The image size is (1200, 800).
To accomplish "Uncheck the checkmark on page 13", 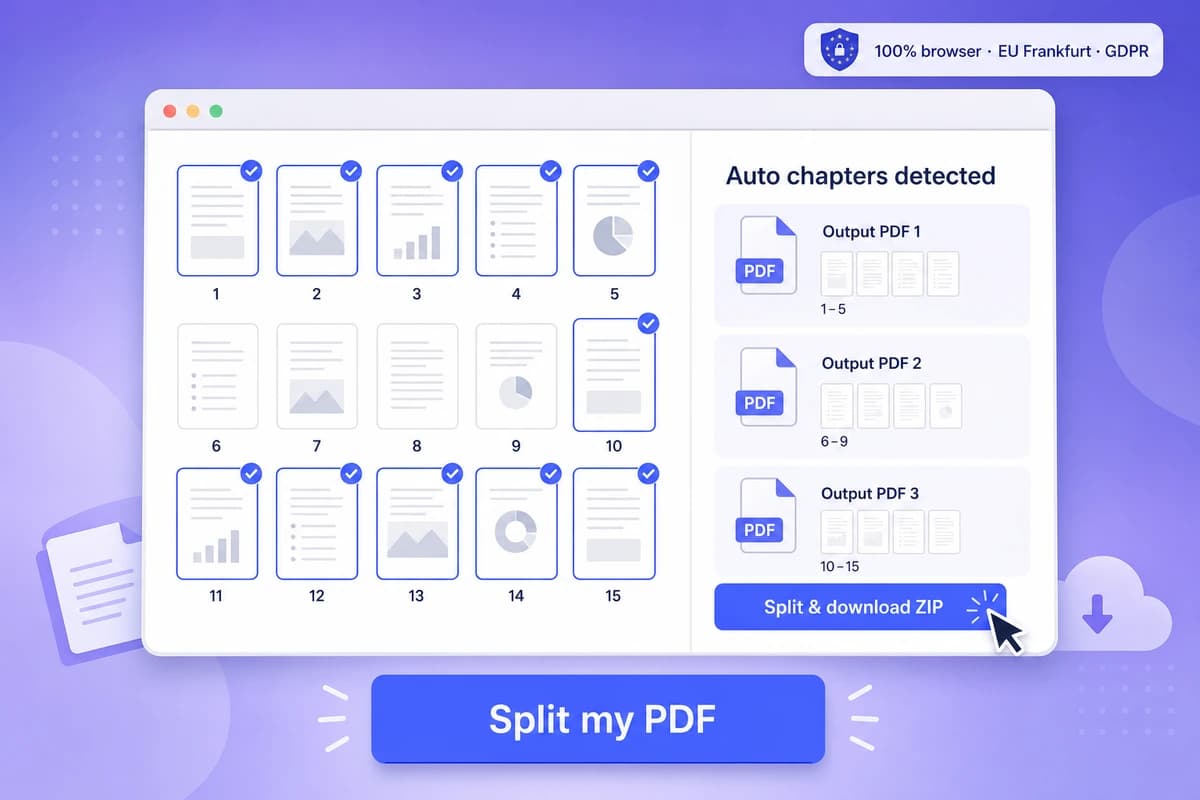I will [451, 473].
